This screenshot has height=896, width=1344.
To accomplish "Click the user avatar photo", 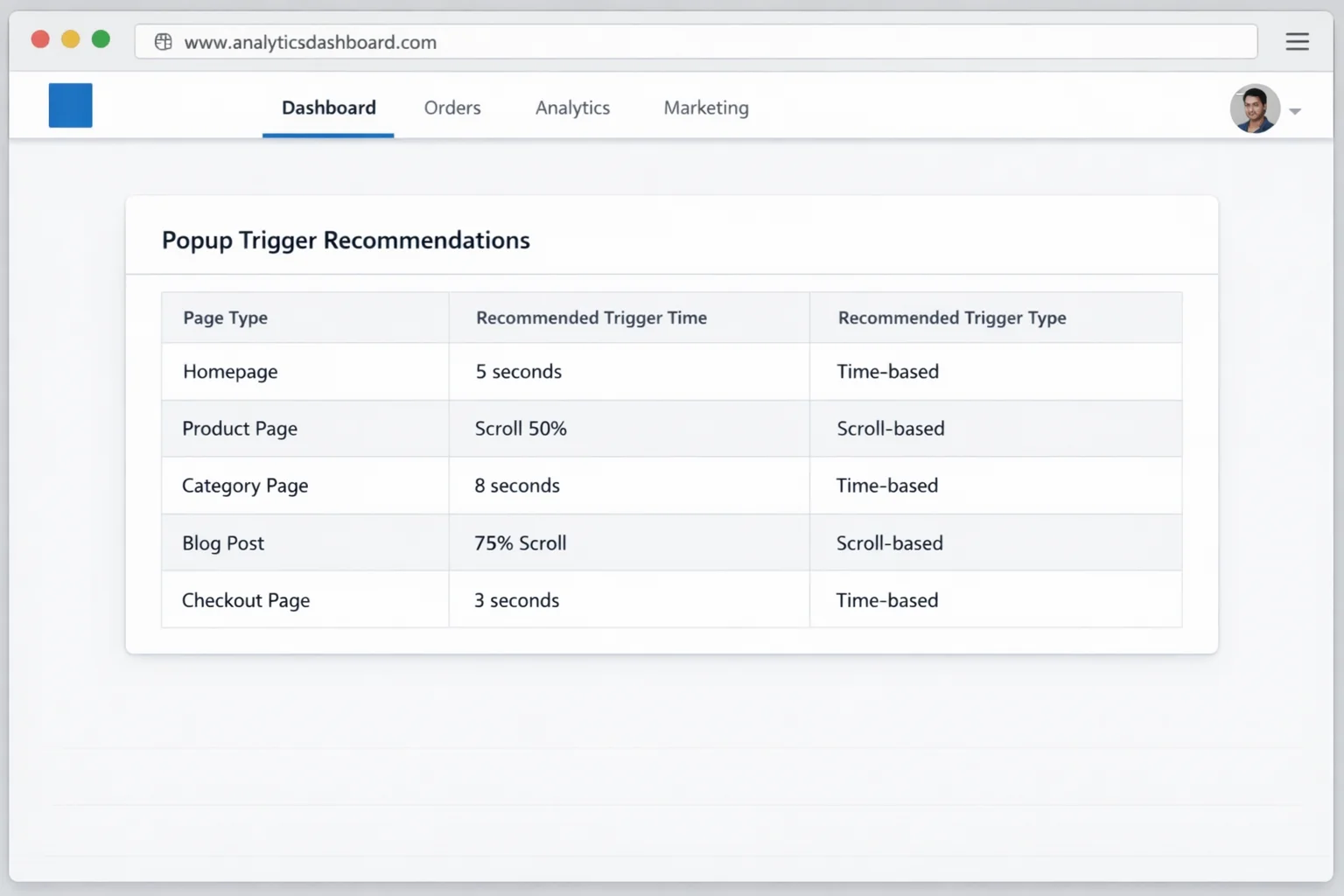I will click(1255, 108).
